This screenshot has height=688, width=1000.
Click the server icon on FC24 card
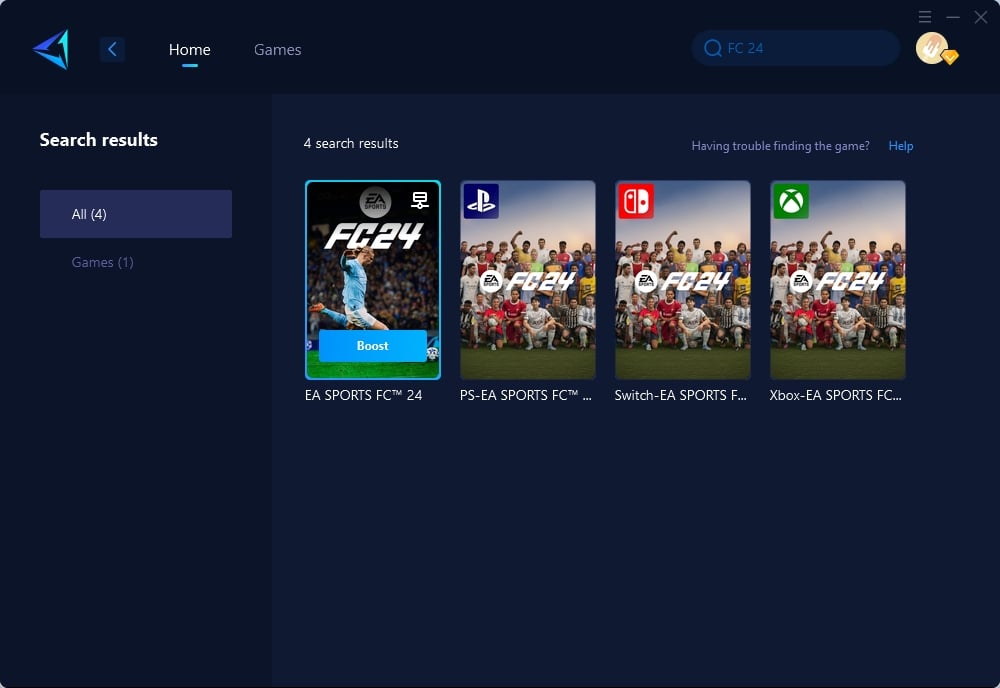pyautogui.click(x=420, y=200)
